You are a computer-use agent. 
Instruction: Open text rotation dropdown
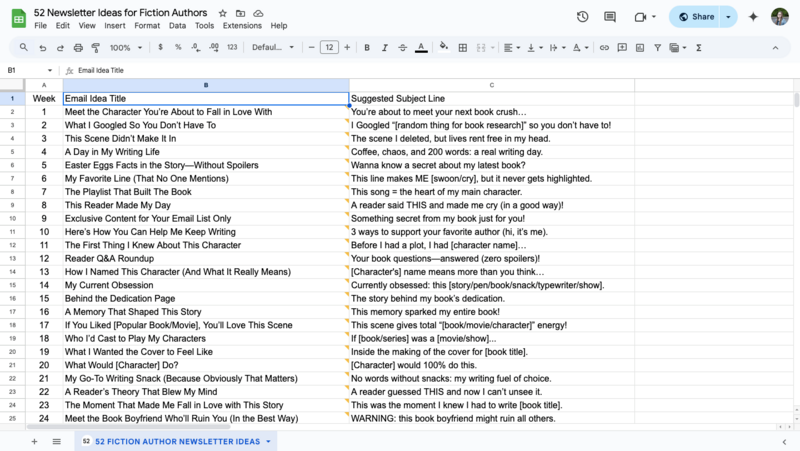(x=580, y=47)
